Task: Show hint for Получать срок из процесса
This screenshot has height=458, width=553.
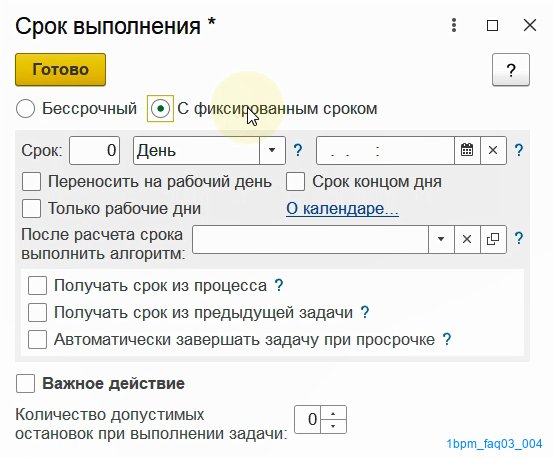Action: 279,285
